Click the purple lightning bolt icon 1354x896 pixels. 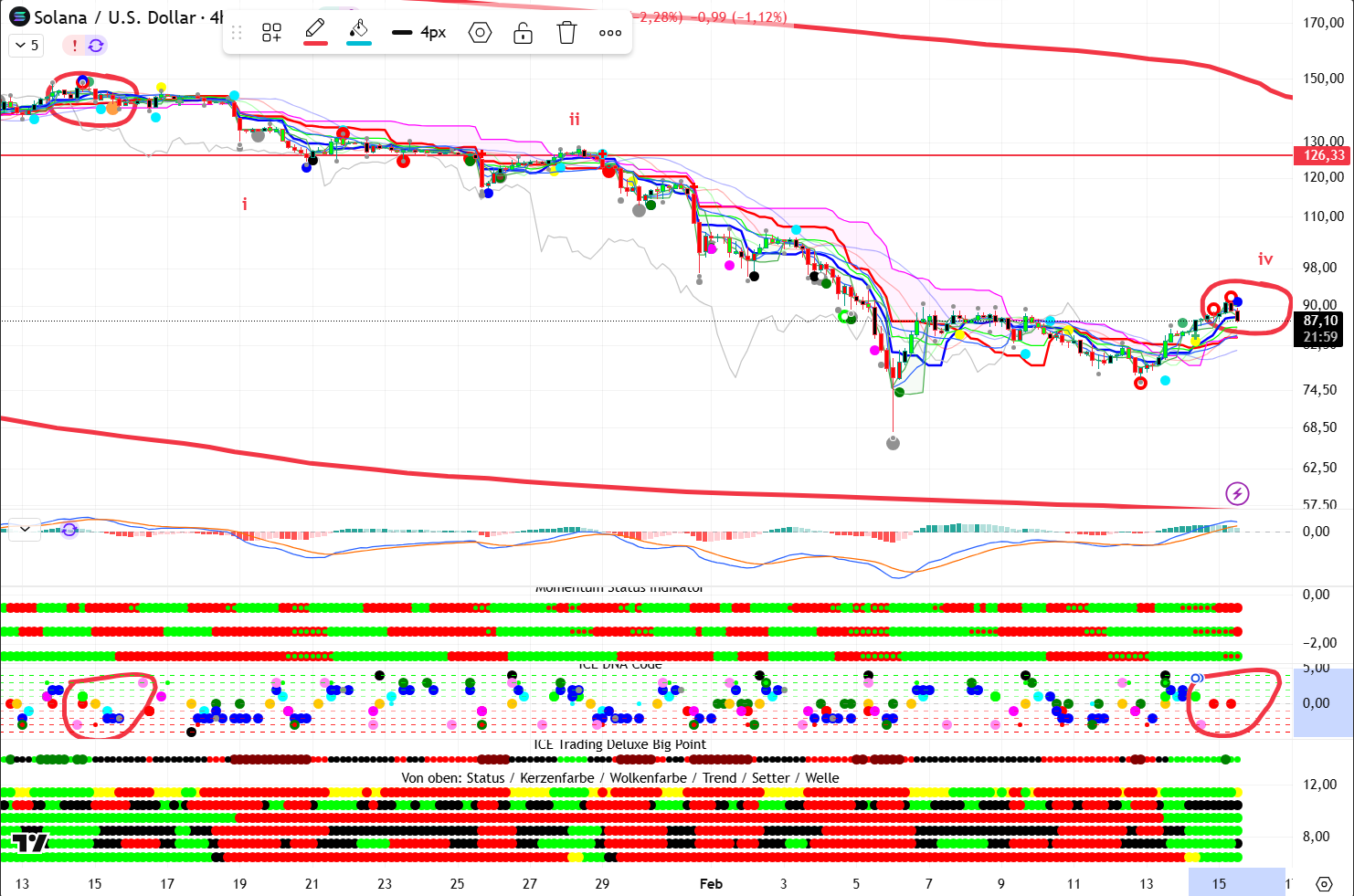[x=1237, y=494]
